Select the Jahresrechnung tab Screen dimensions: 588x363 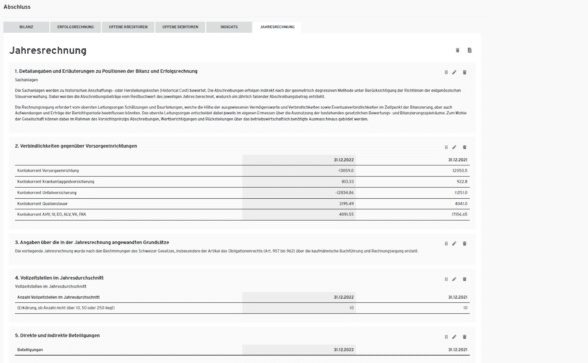[277, 27]
